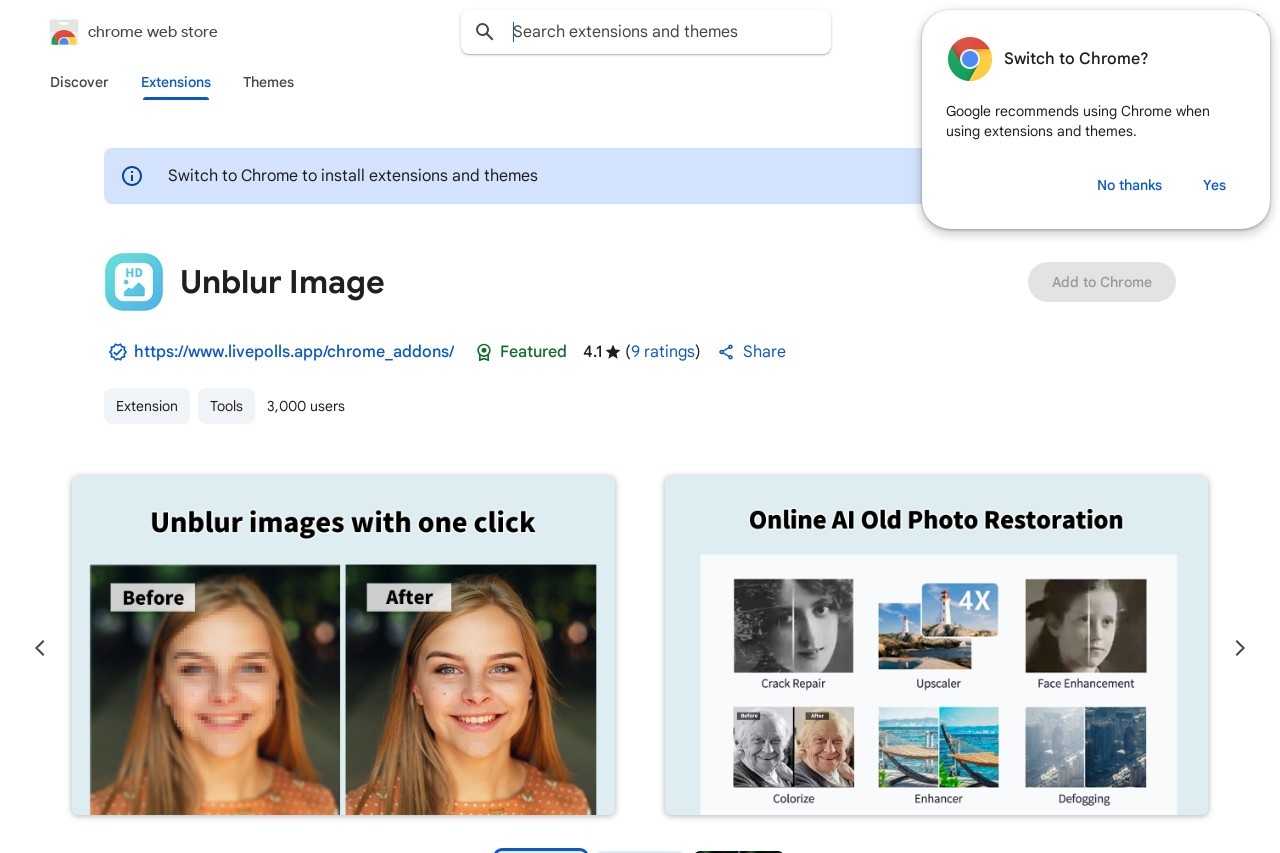Click the 4.1 rating value
Screen dimensions: 1280x853
click(x=593, y=352)
